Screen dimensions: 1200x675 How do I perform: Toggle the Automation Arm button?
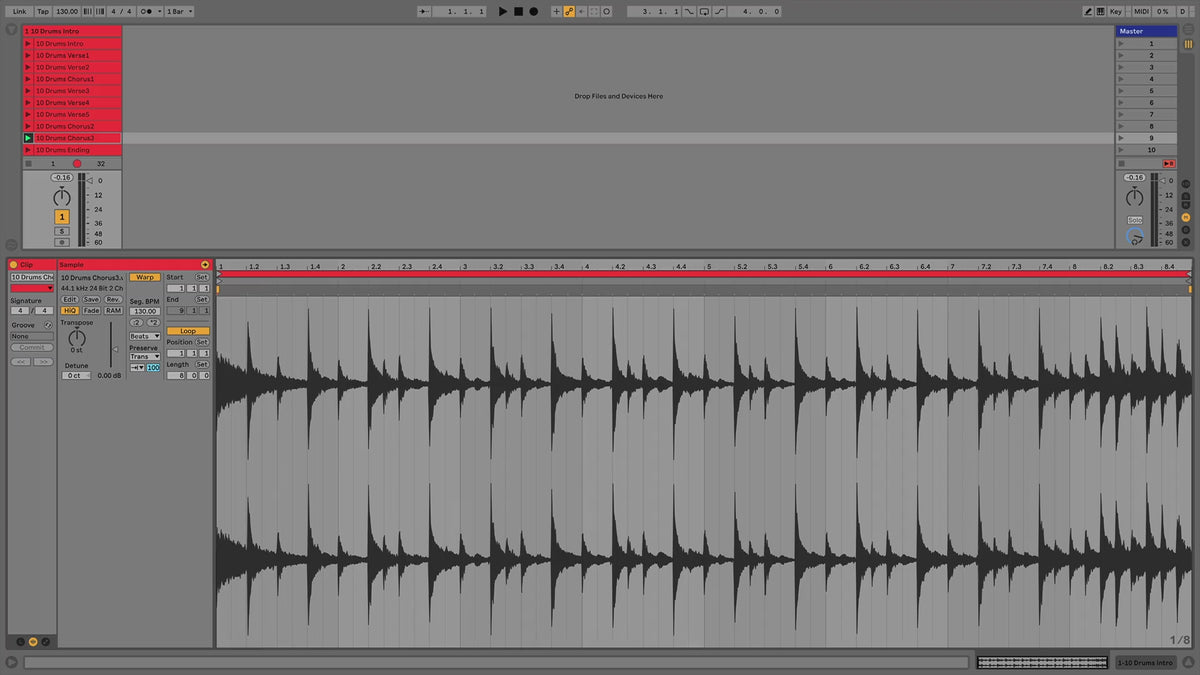click(569, 11)
